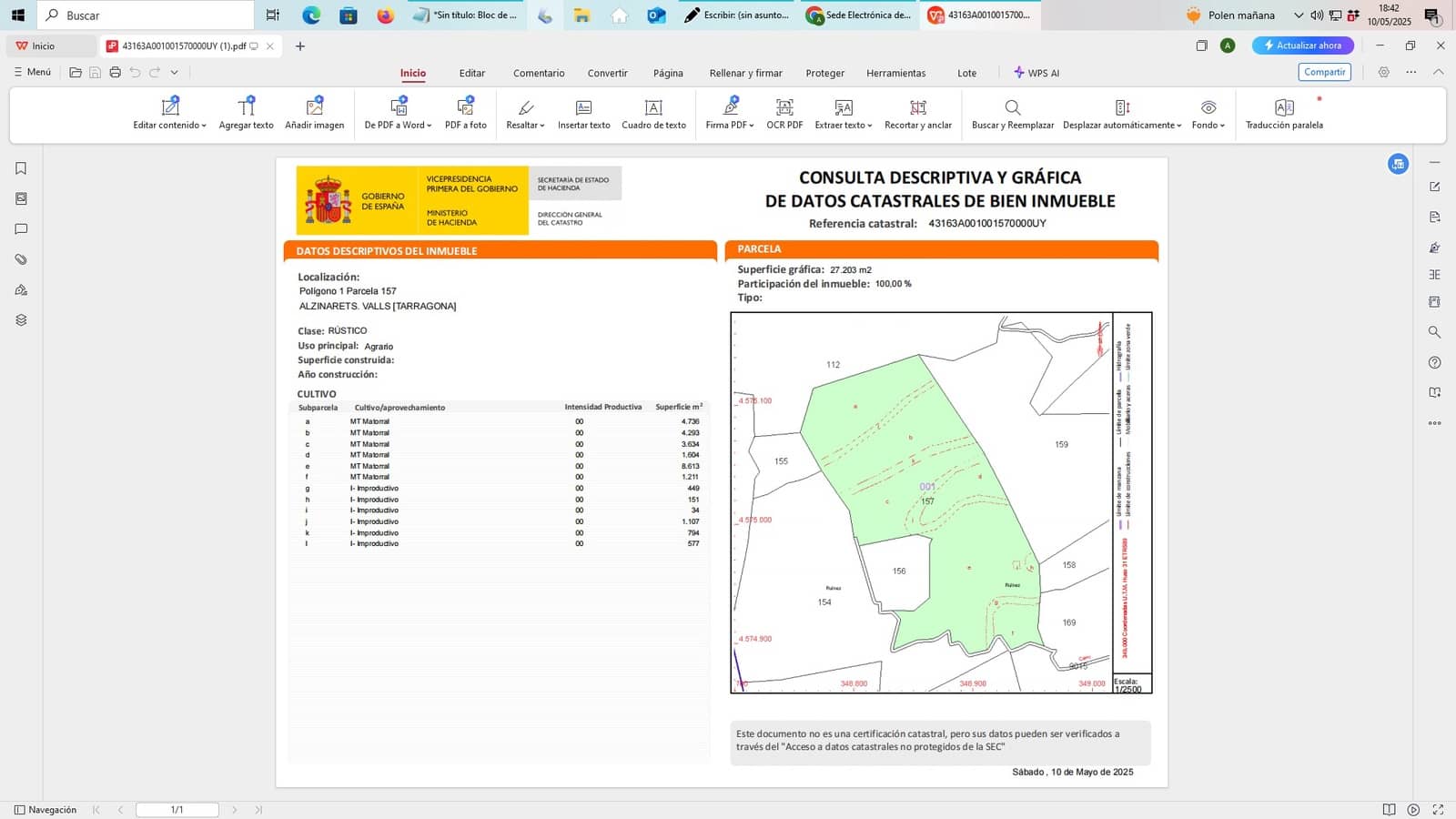Open the layers panel in left sidebar
The image size is (1456, 819).
(x=21, y=320)
